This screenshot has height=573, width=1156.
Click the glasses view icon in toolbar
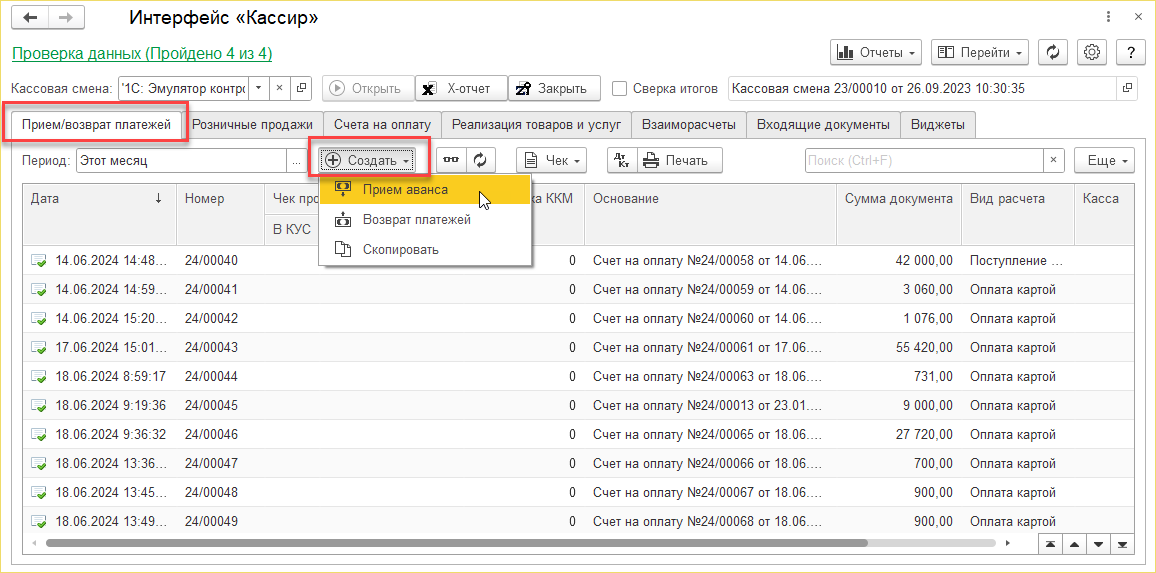tap(453, 160)
